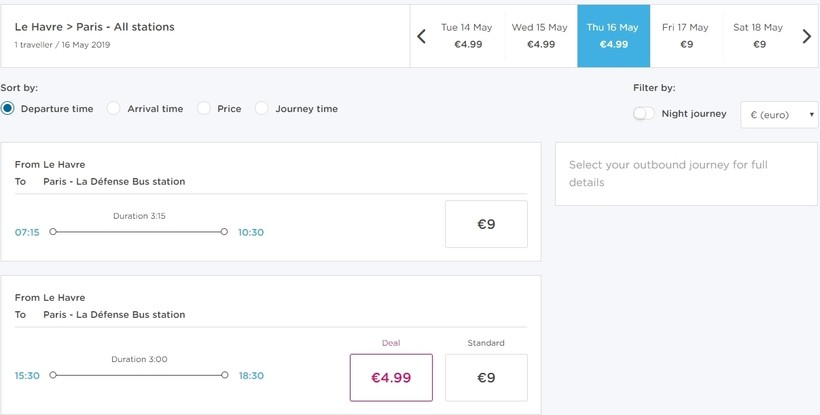Image resolution: width=820 pixels, height=415 pixels.
Task: Click the 07:15 departure time
Action: [27, 233]
